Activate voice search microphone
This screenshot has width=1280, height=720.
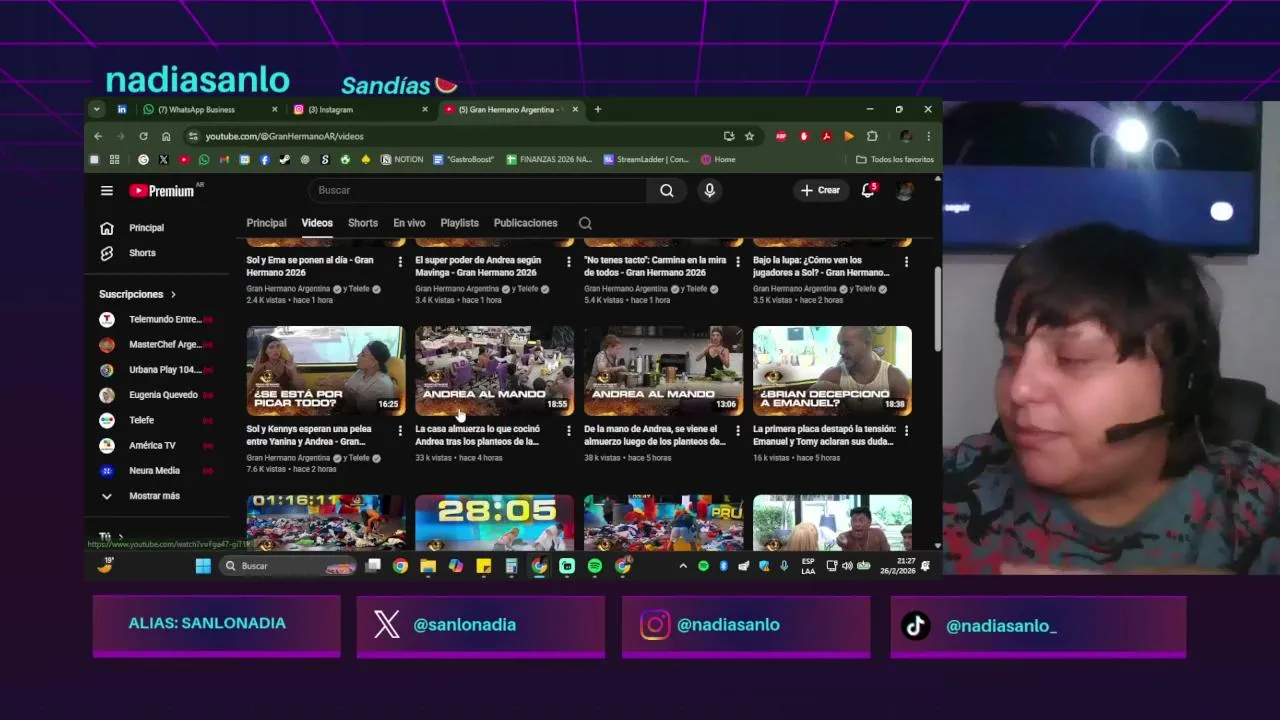point(709,190)
